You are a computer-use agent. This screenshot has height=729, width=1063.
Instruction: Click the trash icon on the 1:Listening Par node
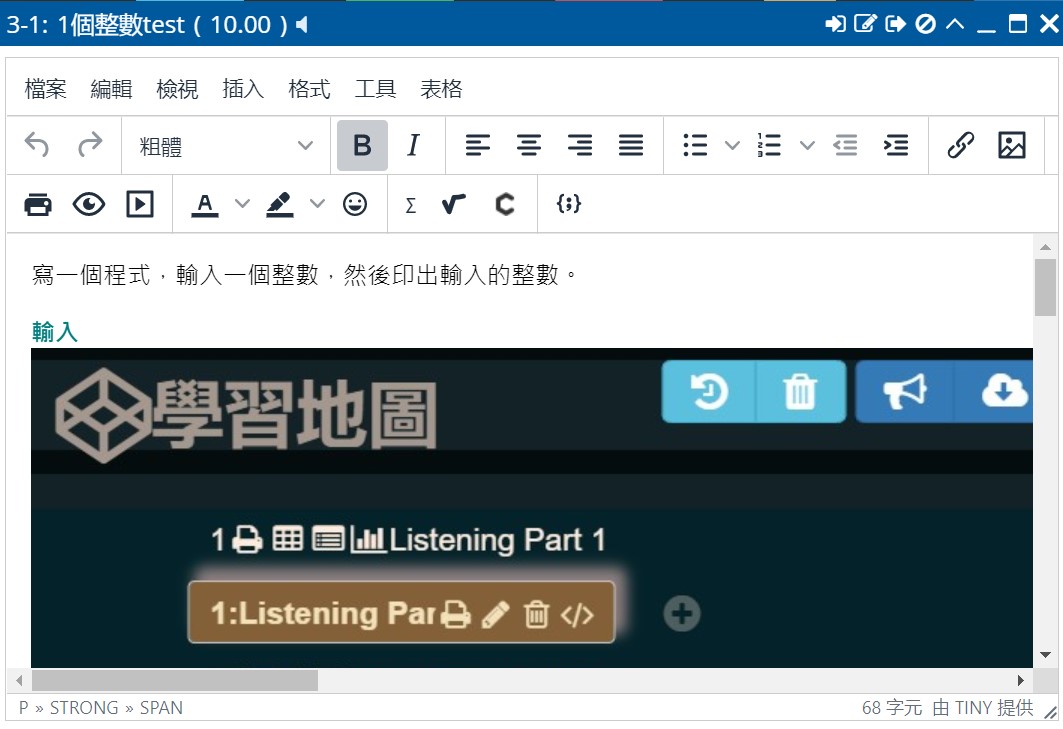click(536, 614)
